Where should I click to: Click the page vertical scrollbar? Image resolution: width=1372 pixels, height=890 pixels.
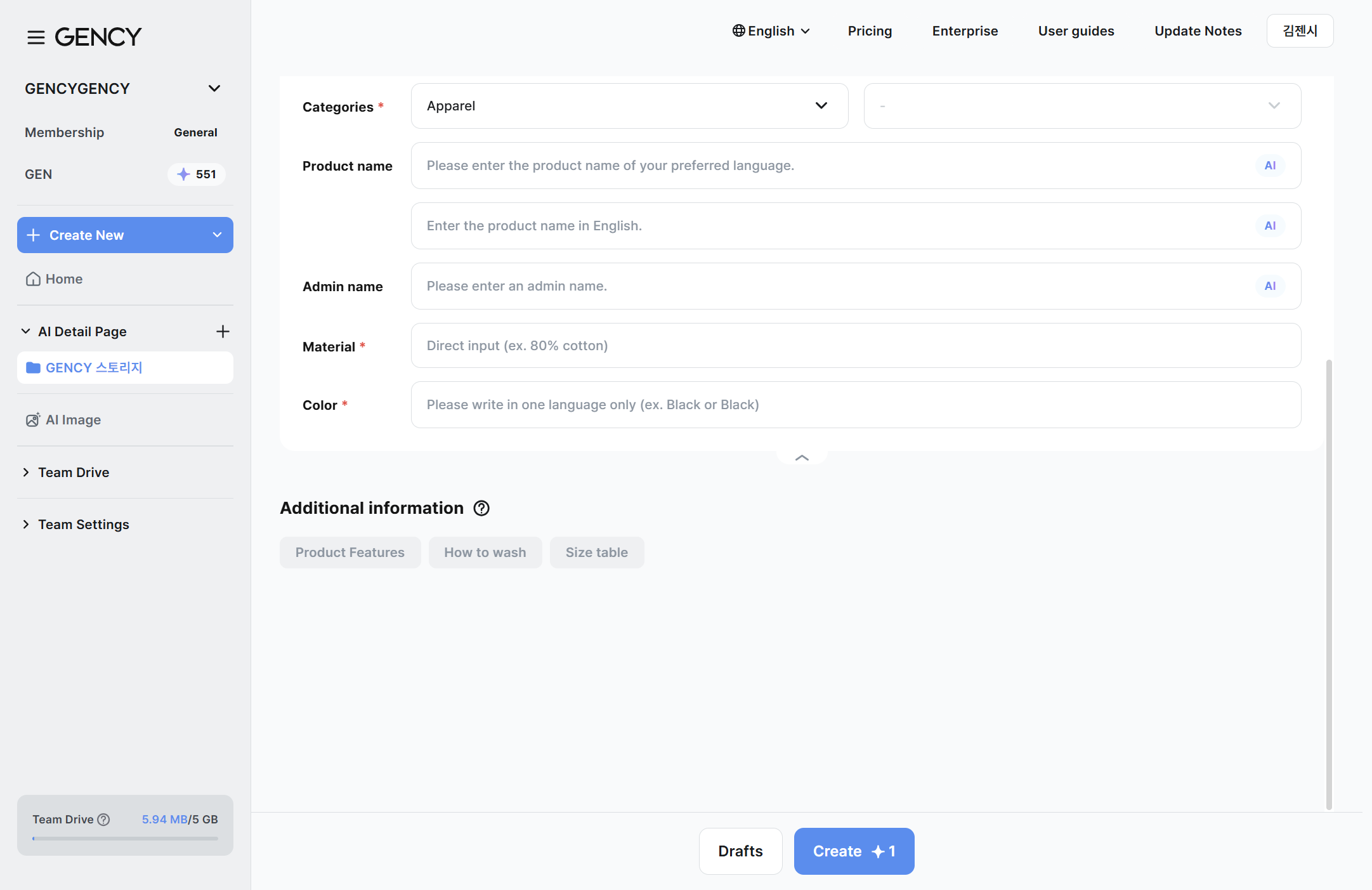click(1329, 584)
